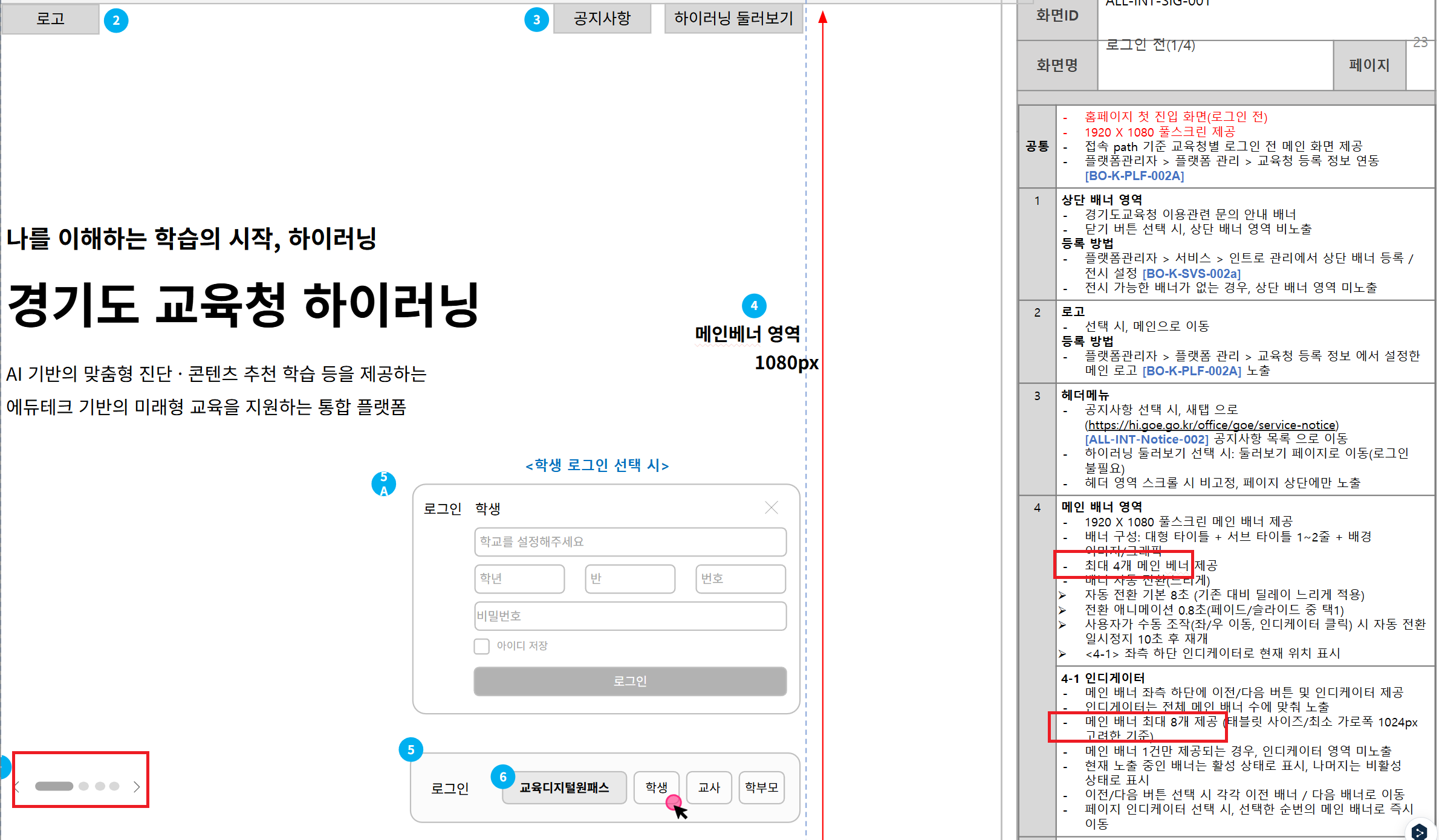The height and width of the screenshot is (840, 1439).
Task: Toggle the 아이디 저장 checkbox
Action: coord(482,646)
